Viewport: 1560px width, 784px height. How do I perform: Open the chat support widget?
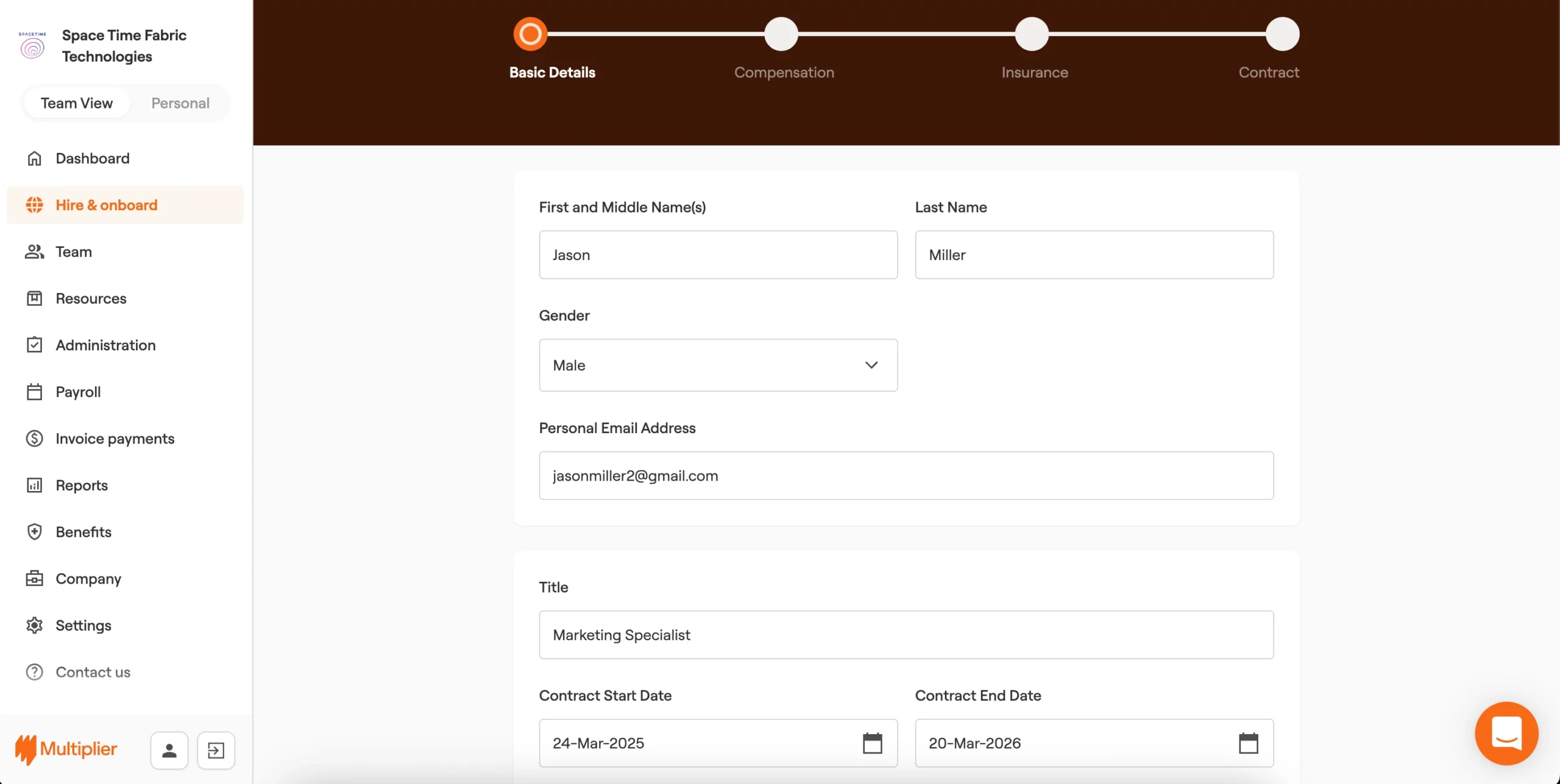[x=1506, y=733]
